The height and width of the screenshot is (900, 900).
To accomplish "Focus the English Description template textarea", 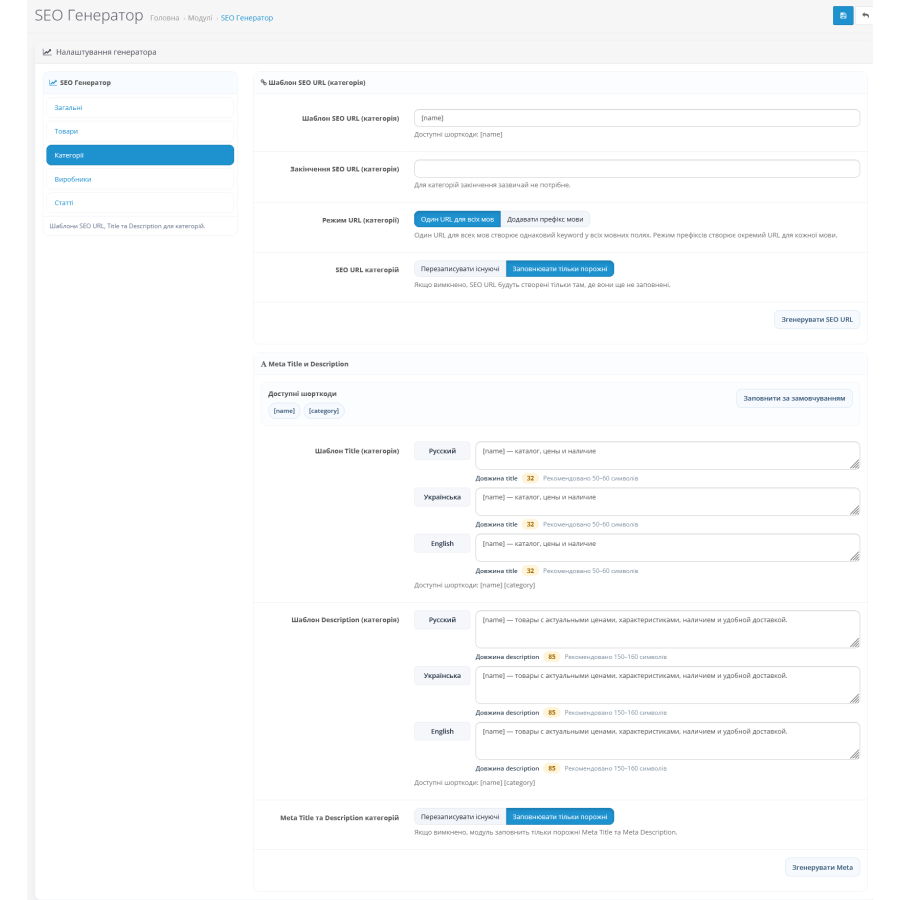I will point(667,741).
